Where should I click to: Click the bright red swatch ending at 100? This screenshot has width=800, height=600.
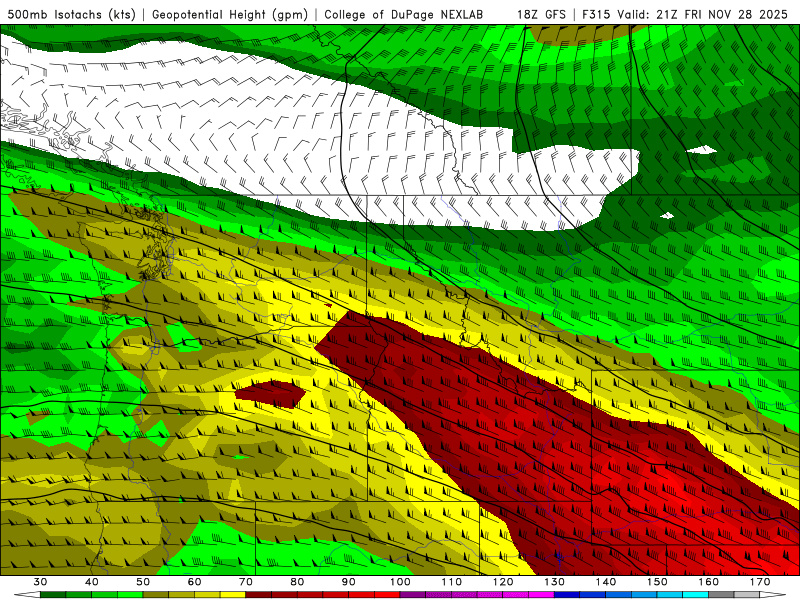click(387, 594)
